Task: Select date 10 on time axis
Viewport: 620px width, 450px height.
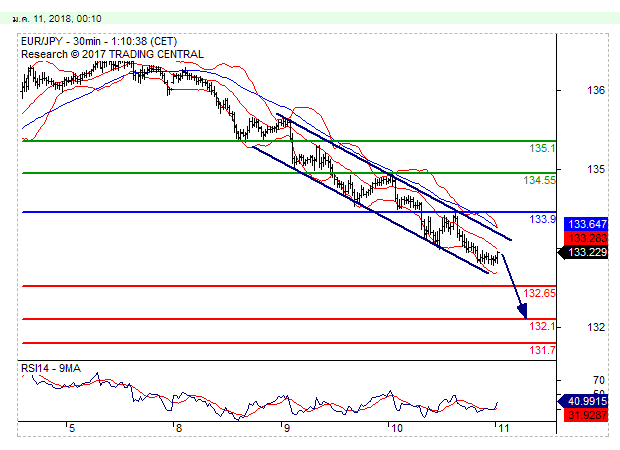Action: pyautogui.click(x=396, y=428)
